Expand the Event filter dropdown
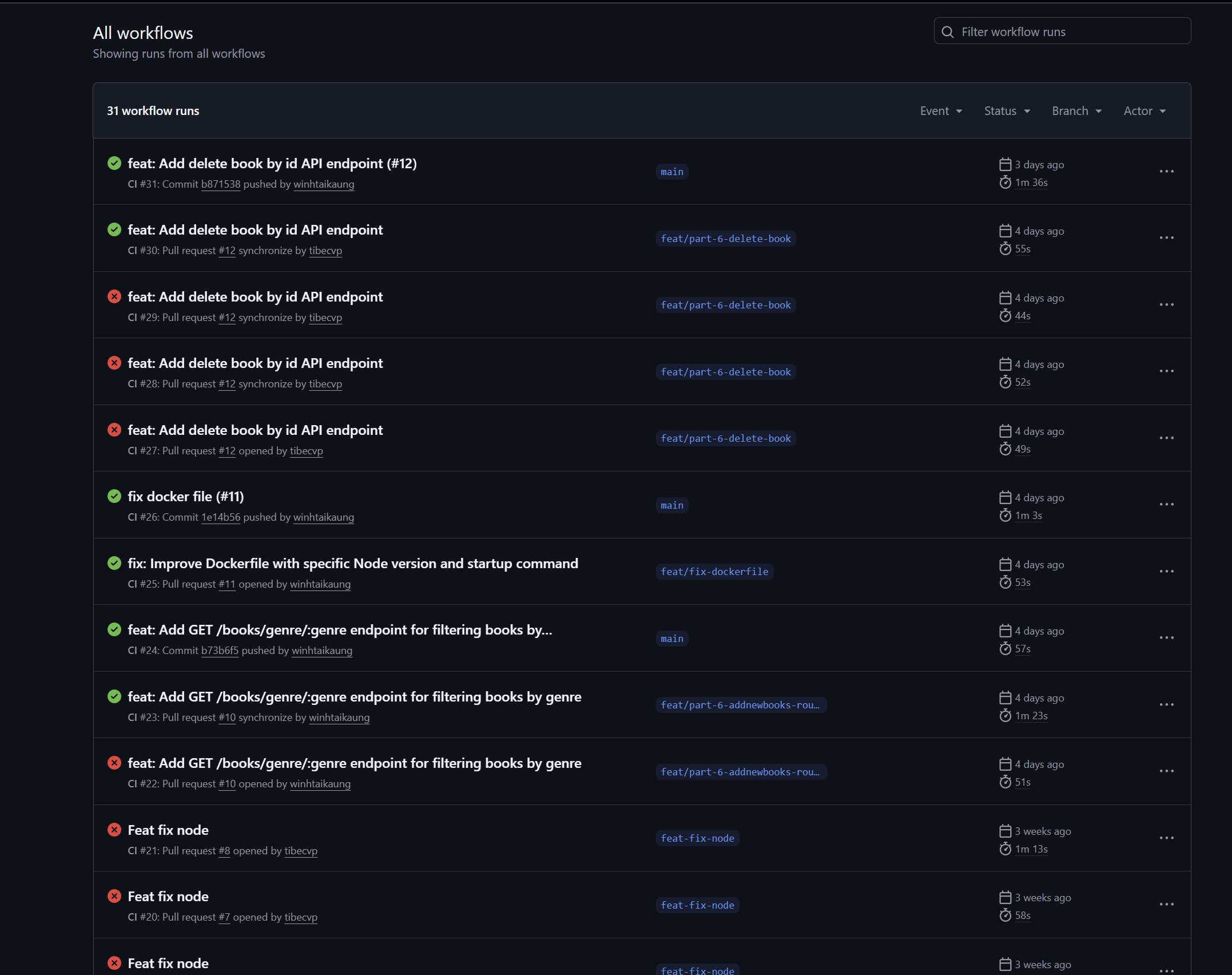The image size is (1232, 975). click(x=941, y=111)
